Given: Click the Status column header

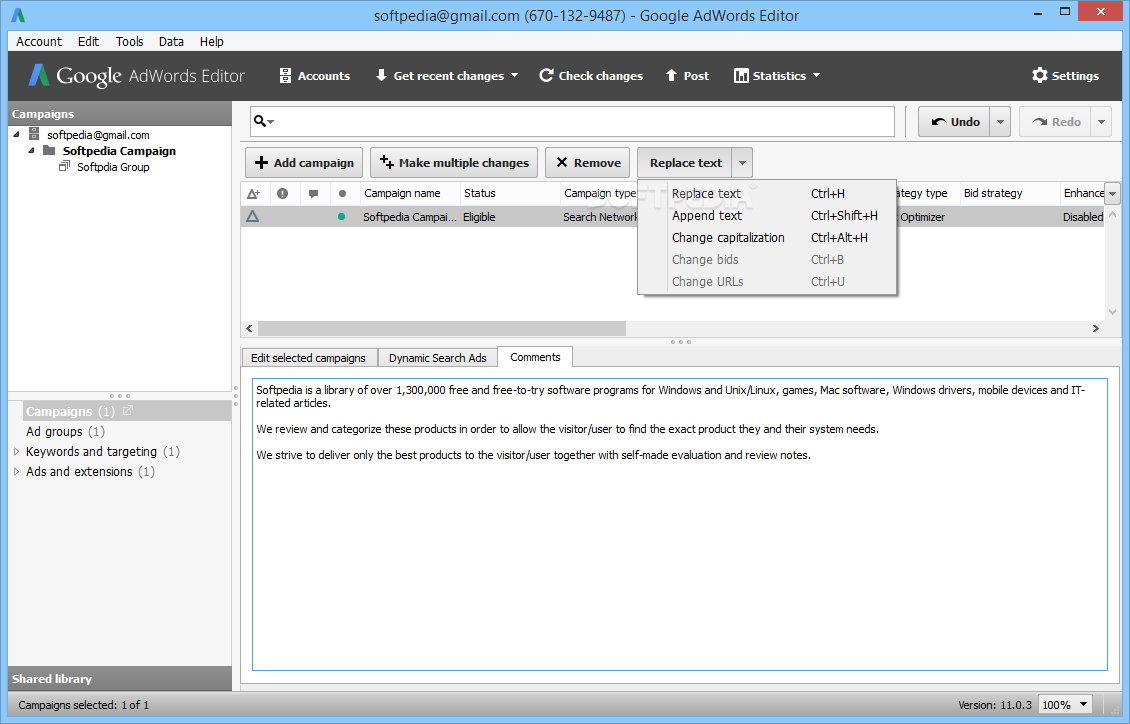Looking at the screenshot, I should pos(509,193).
